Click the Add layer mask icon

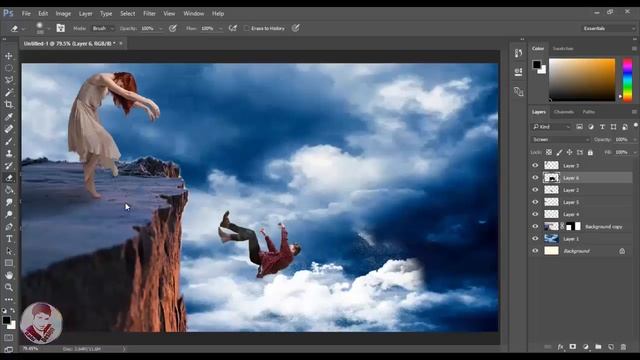[x=573, y=347]
